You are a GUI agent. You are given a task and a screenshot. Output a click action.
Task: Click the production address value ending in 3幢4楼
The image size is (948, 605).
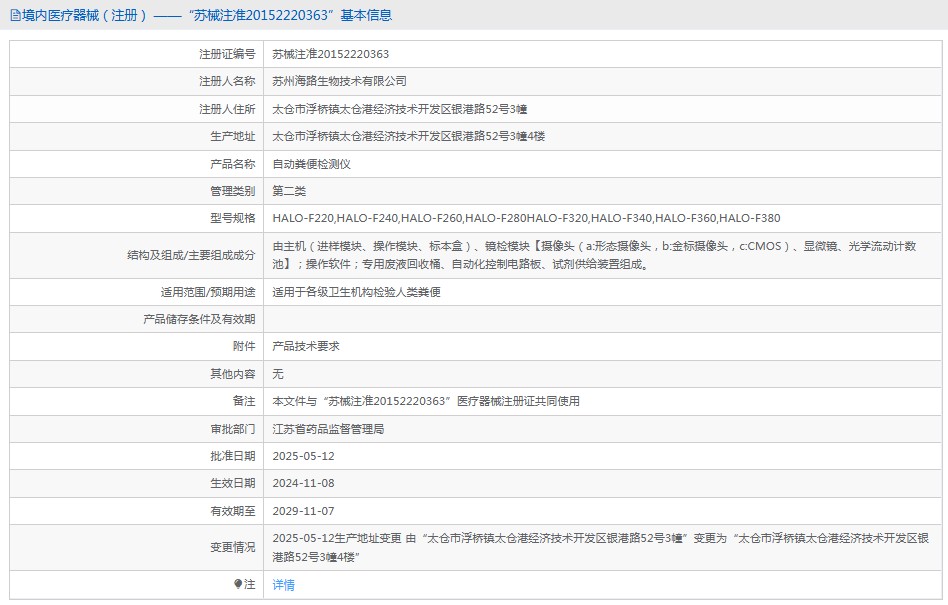click(409, 136)
